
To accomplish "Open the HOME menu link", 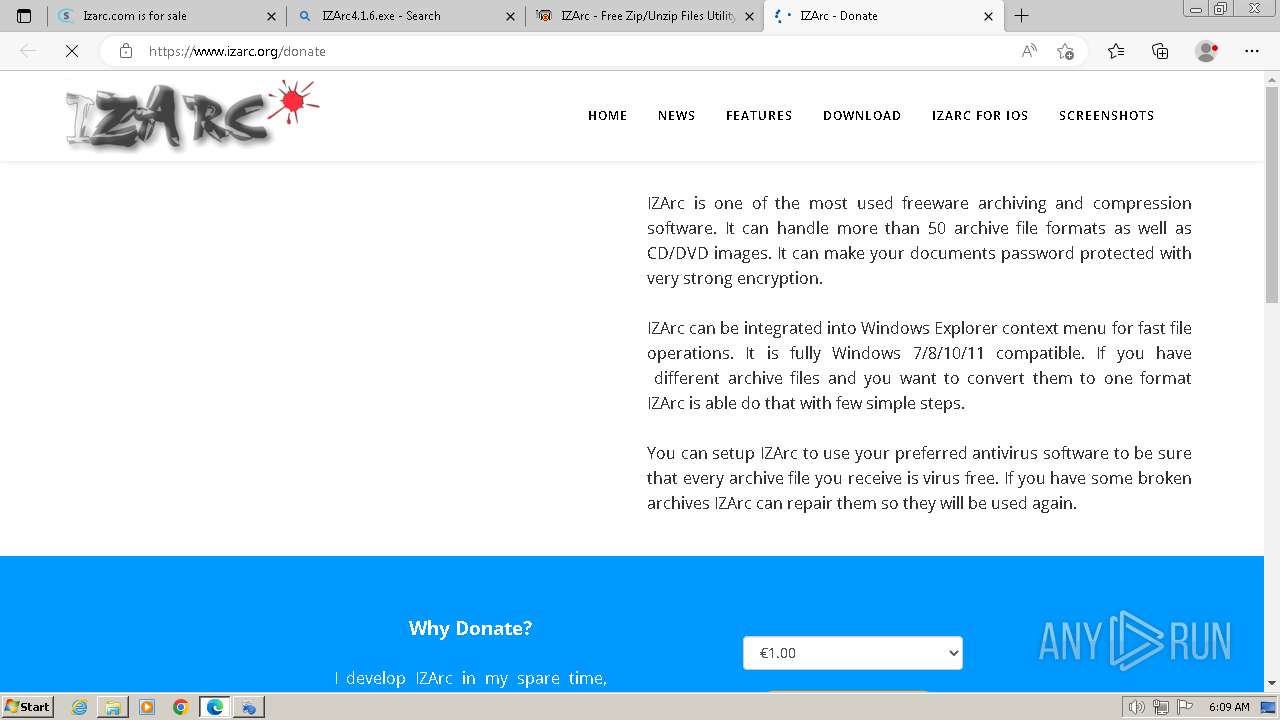I will click(x=607, y=115).
